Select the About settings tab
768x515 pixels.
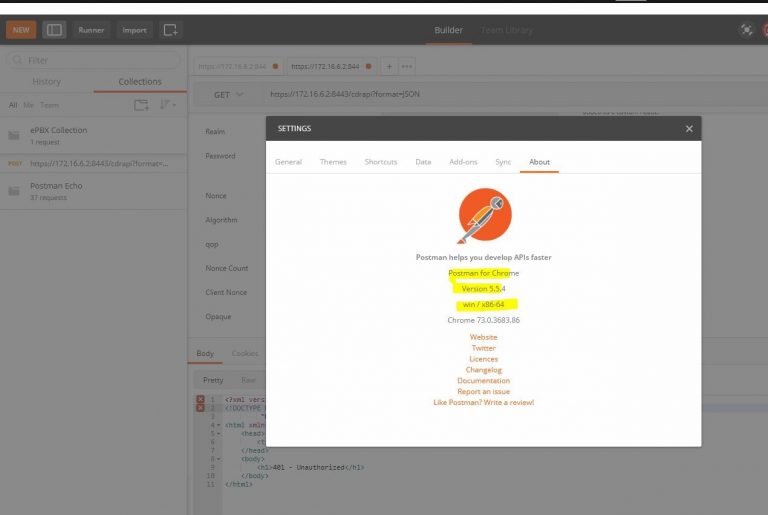539,162
